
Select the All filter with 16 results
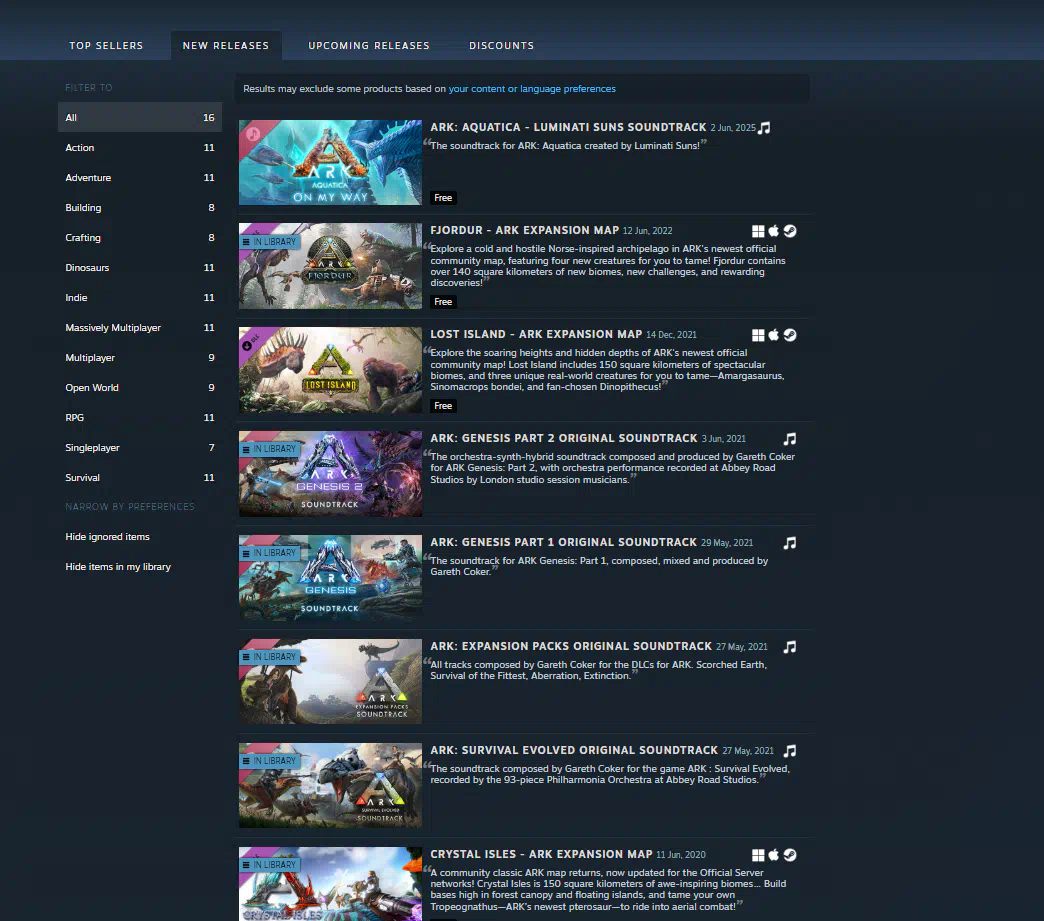(140, 117)
